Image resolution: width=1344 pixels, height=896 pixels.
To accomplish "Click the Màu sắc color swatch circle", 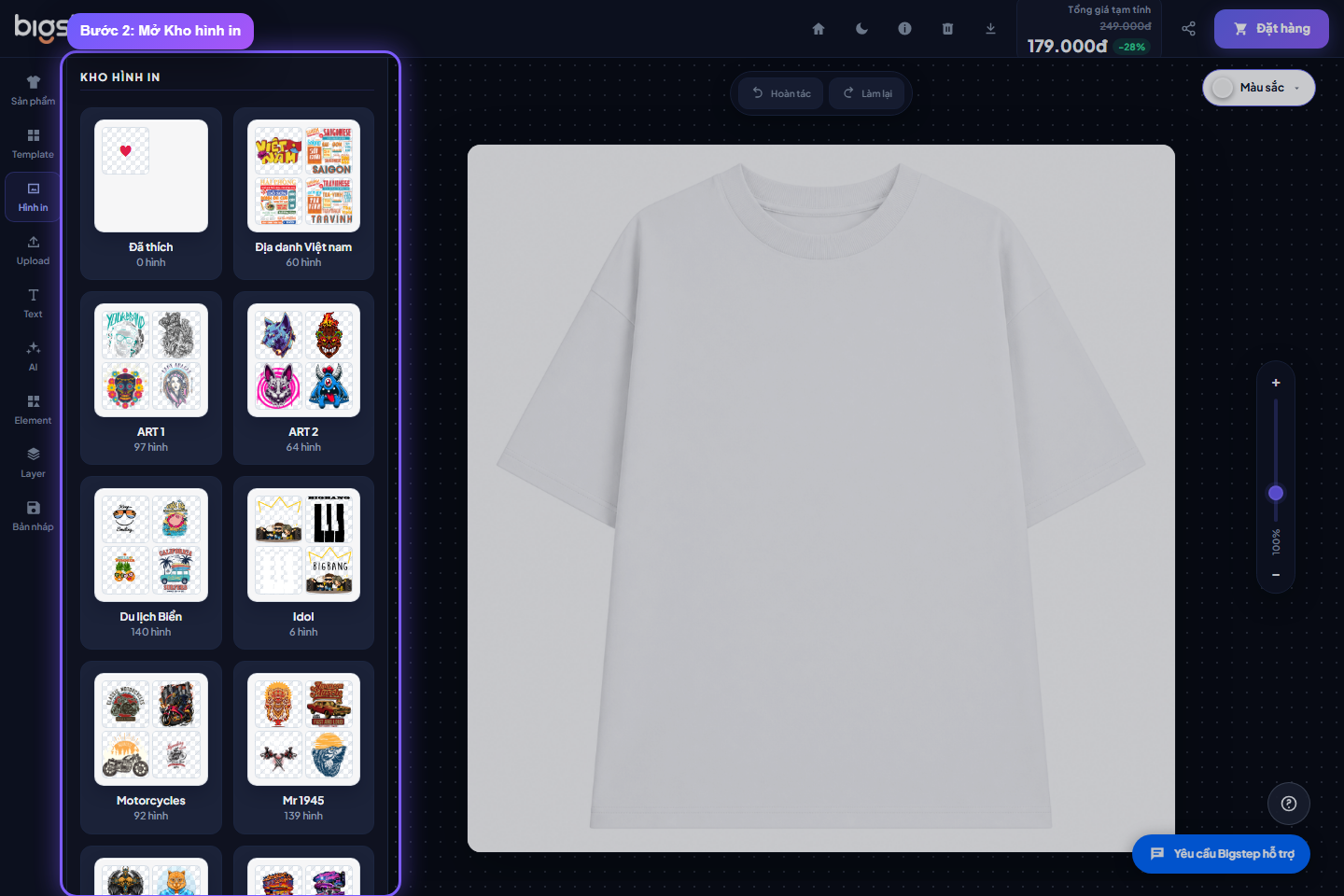I will coord(1223,88).
